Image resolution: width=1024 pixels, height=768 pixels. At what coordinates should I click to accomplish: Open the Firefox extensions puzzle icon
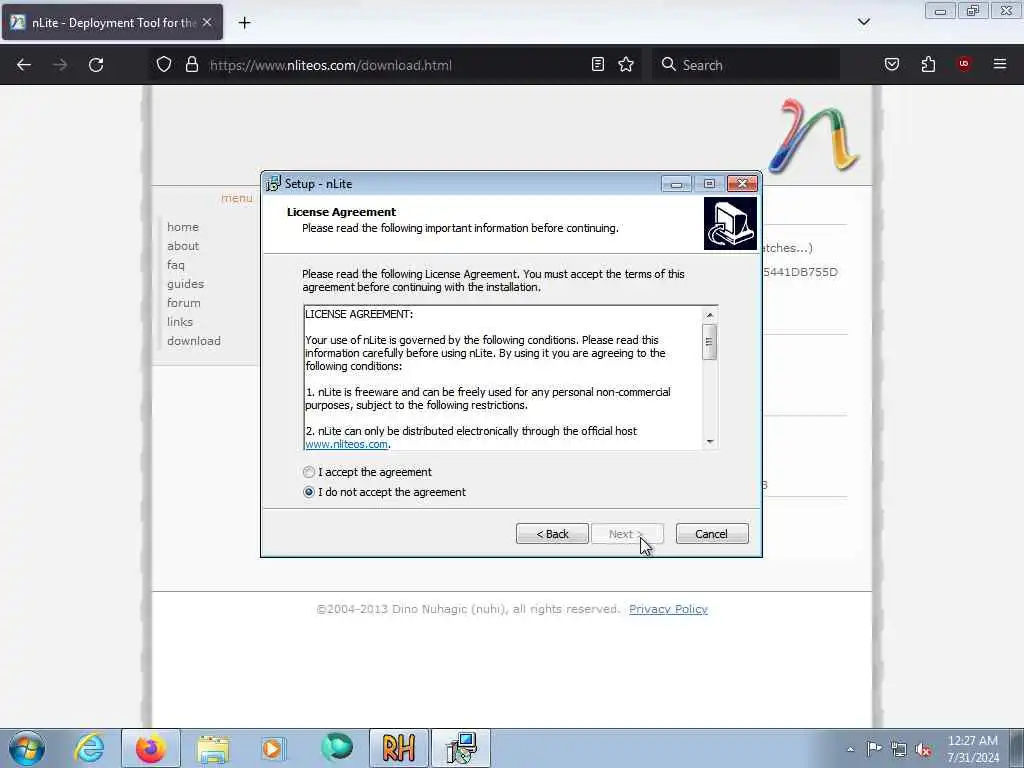click(x=928, y=64)
